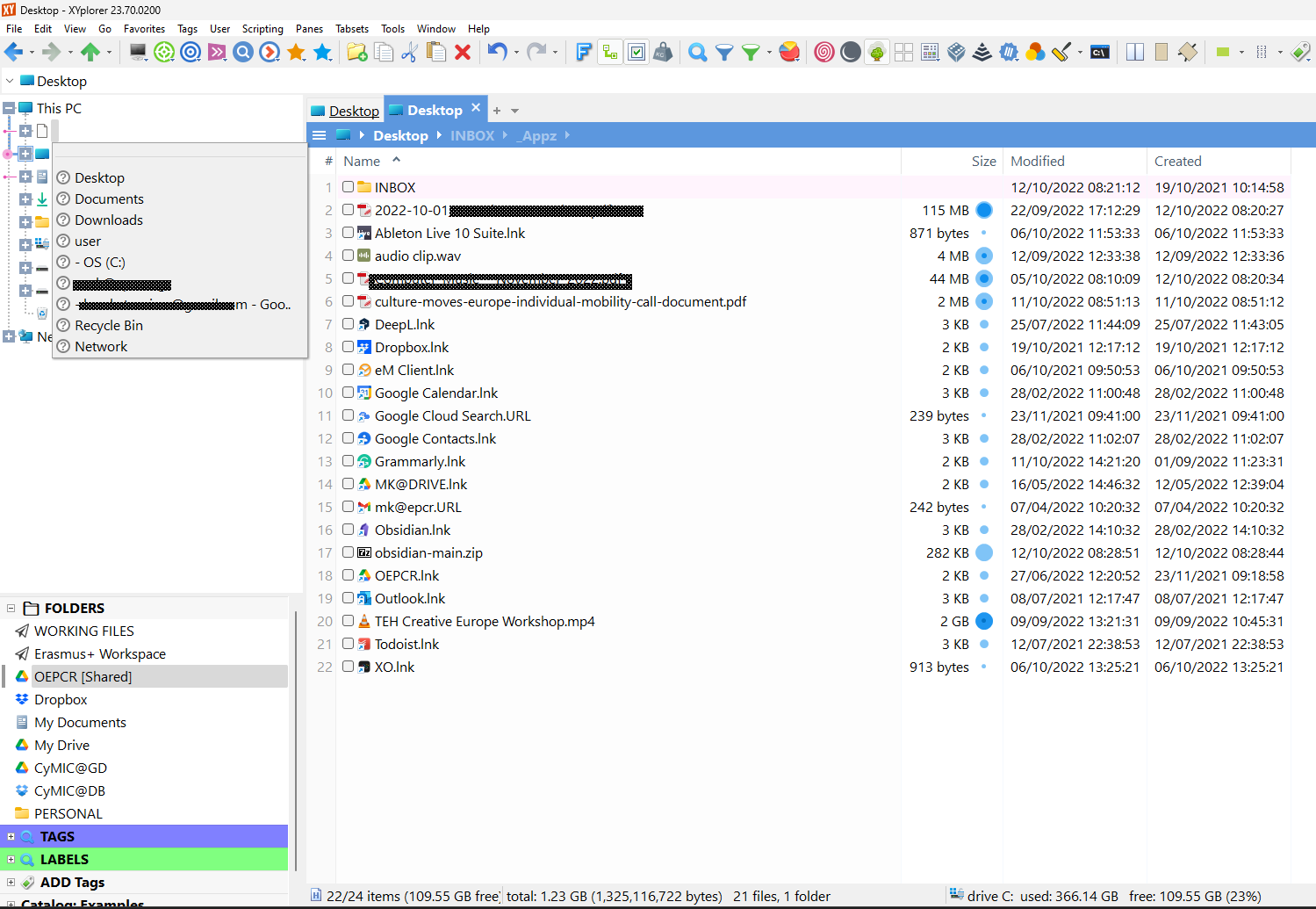Collapse the This PC tree node

9,108
